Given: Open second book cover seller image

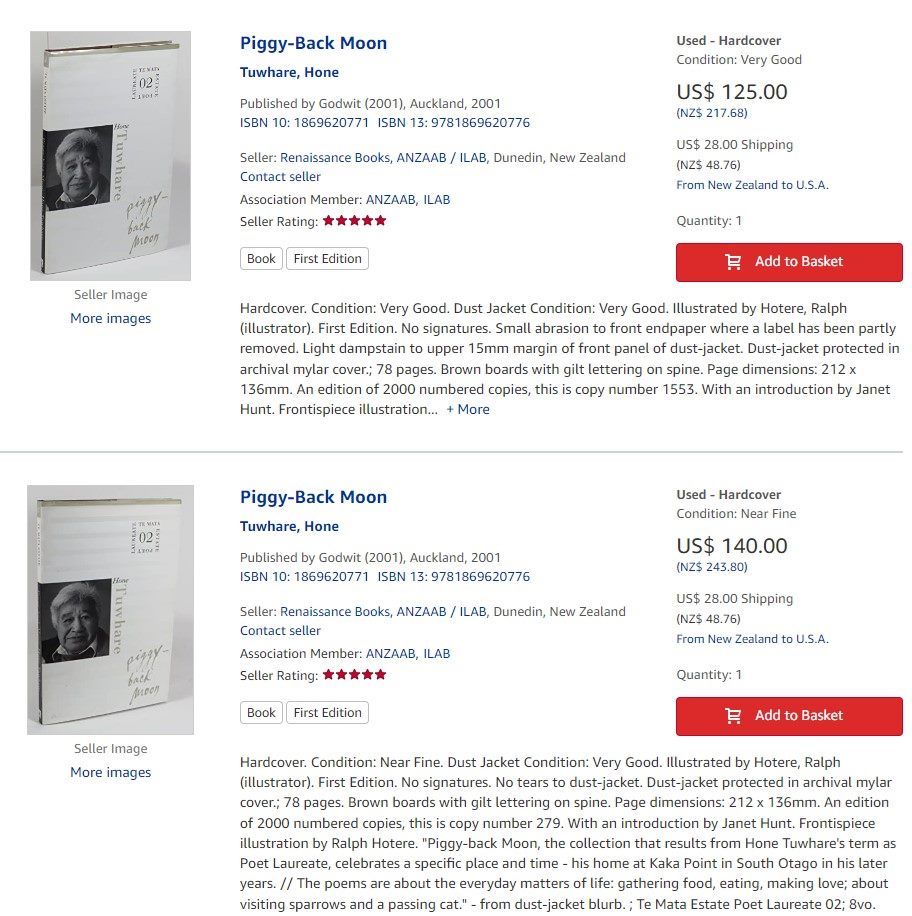Looking at the screenshot, I should pos(110,610).
